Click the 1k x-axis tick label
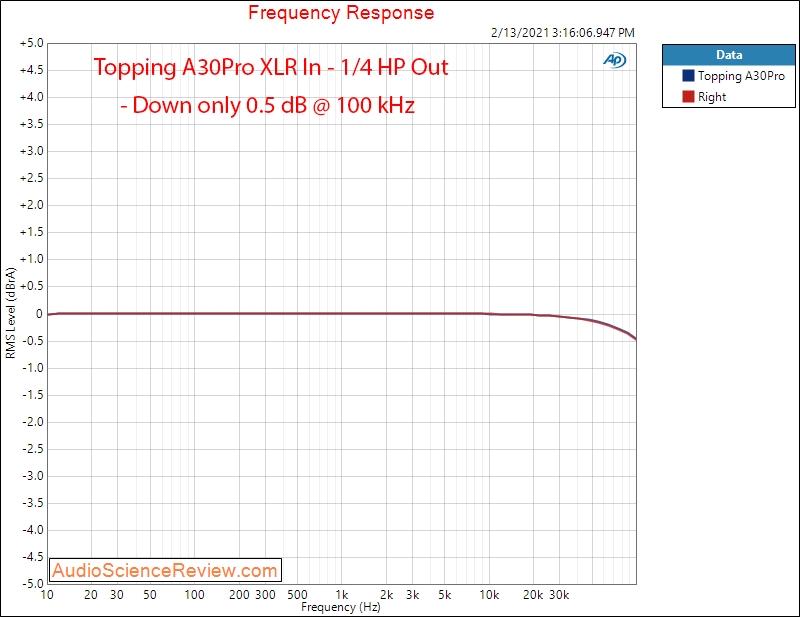 342,595
